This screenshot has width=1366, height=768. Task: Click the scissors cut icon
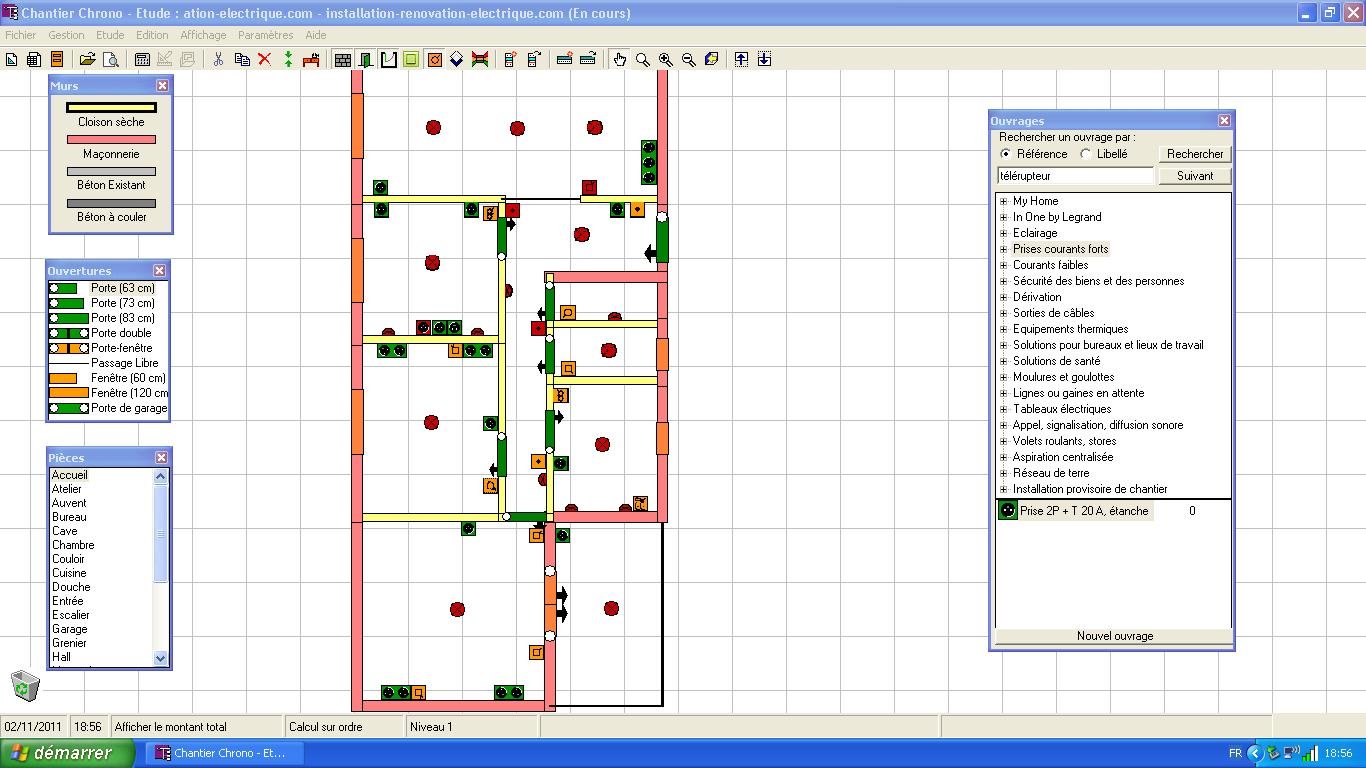(218, 60)
